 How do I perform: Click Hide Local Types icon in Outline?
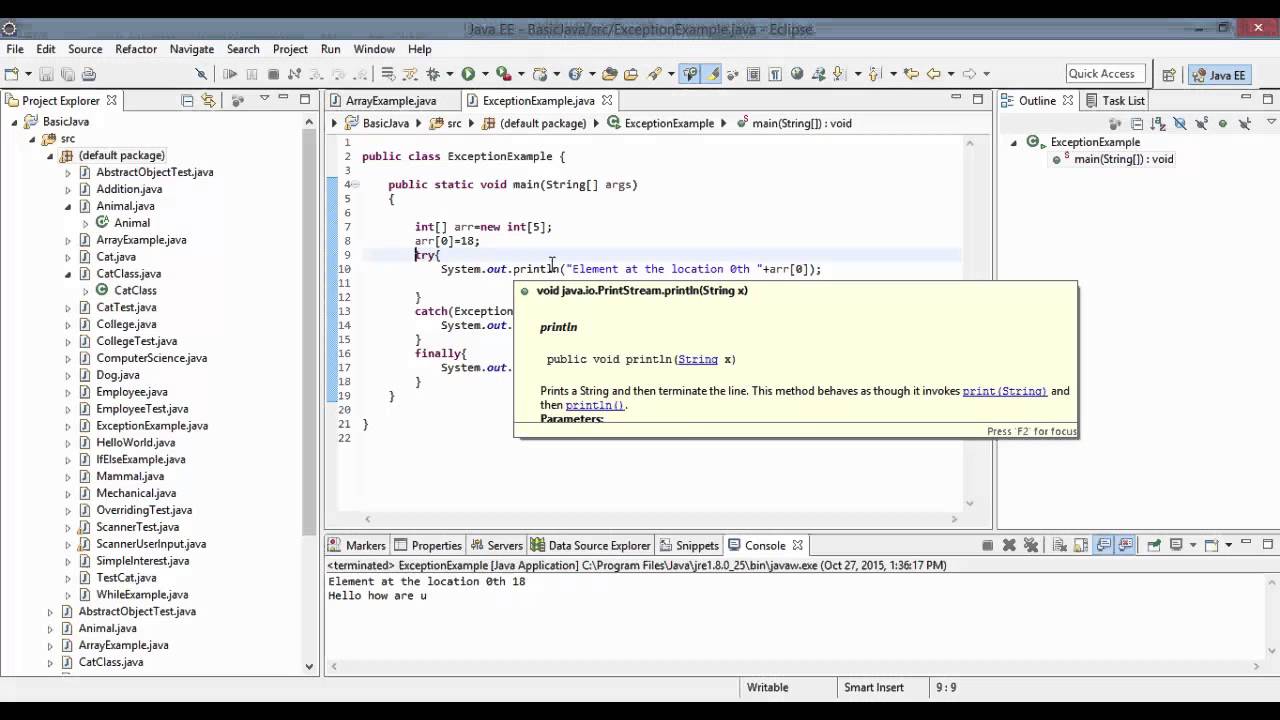[1245, 124]
